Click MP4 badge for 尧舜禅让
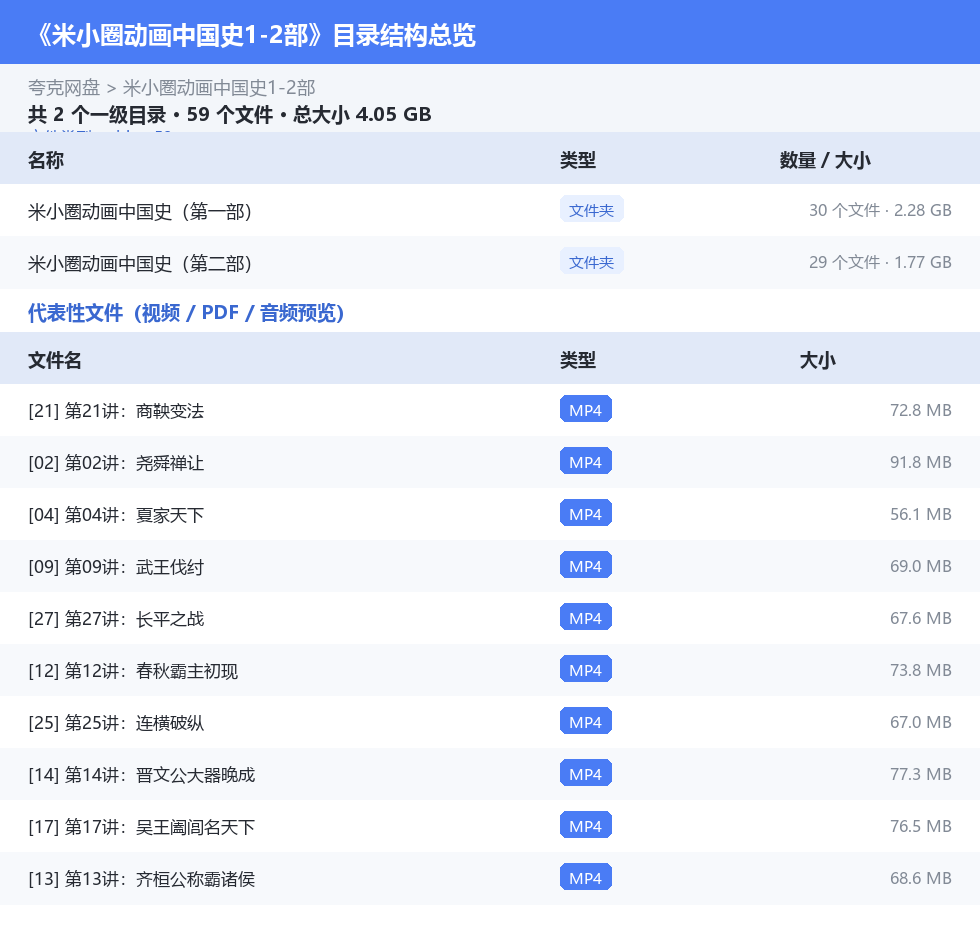980x936 pixels. [586, 461]
